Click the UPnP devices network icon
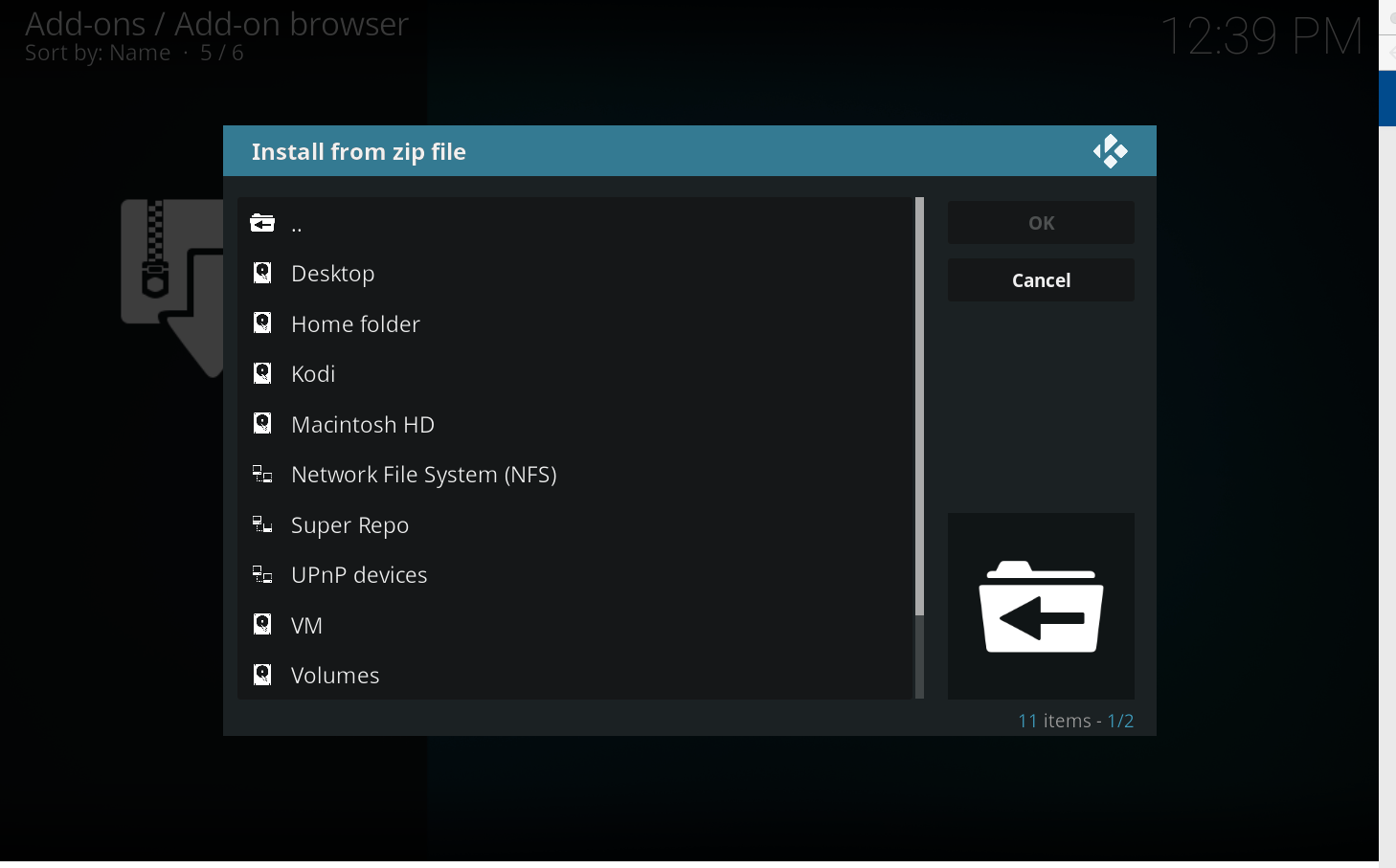The width and height of the screenshot is (1396, 868). (262, 574)
